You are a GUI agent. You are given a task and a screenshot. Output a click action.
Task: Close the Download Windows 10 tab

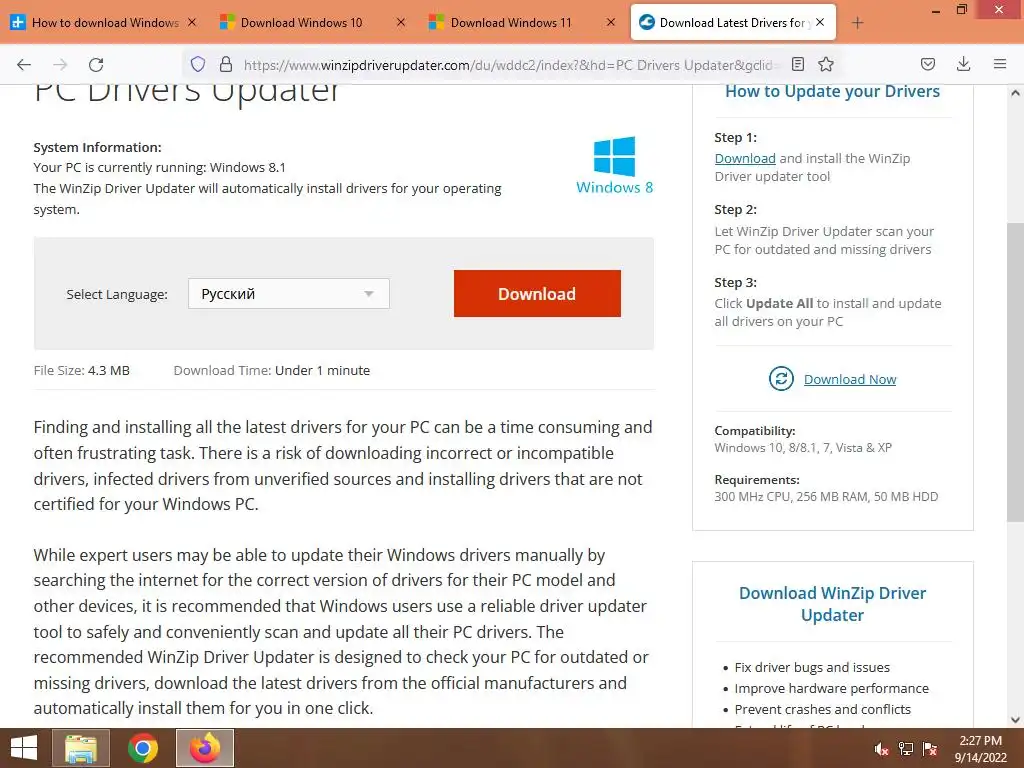click(x=401, y=22)
